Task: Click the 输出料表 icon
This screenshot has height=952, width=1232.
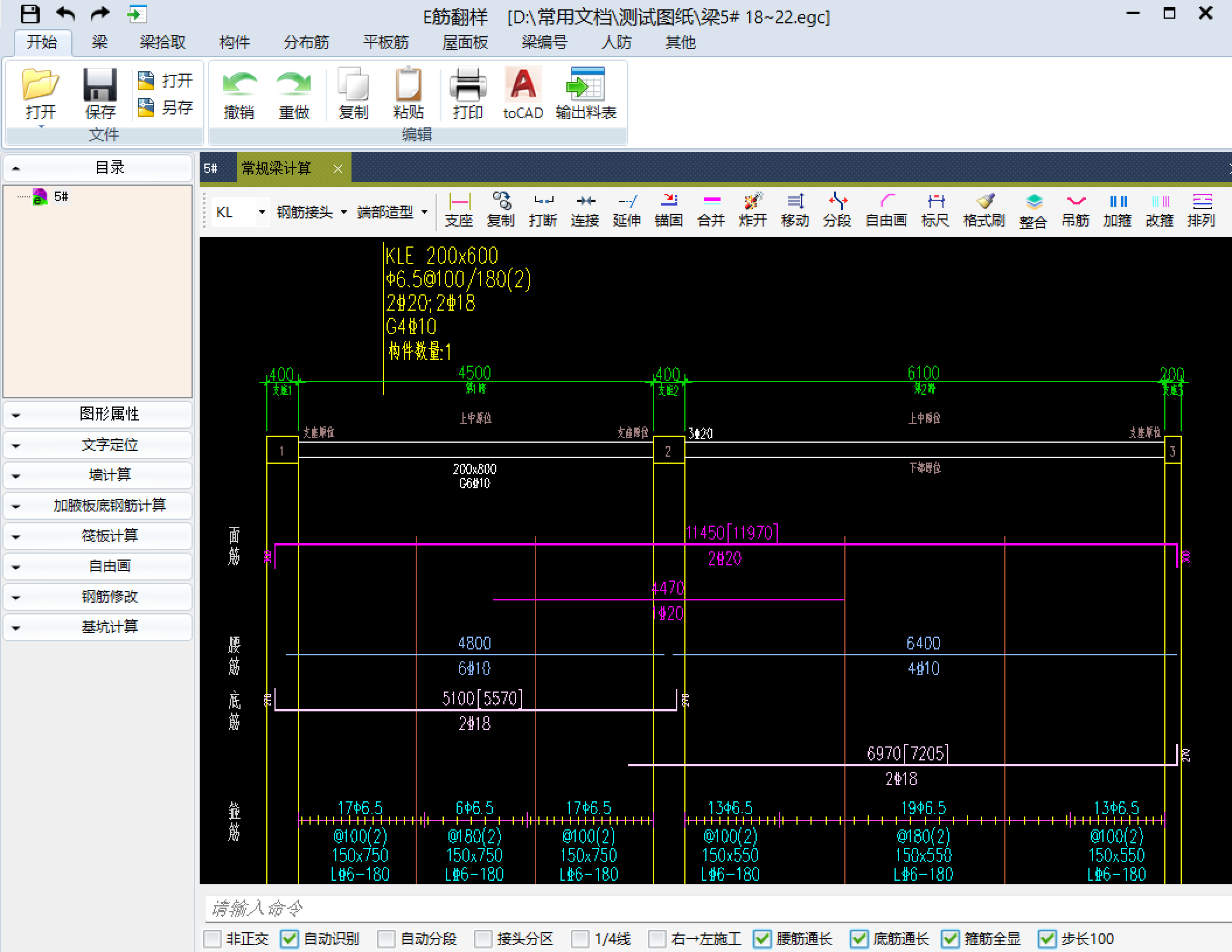Action: tap(586, 93)
